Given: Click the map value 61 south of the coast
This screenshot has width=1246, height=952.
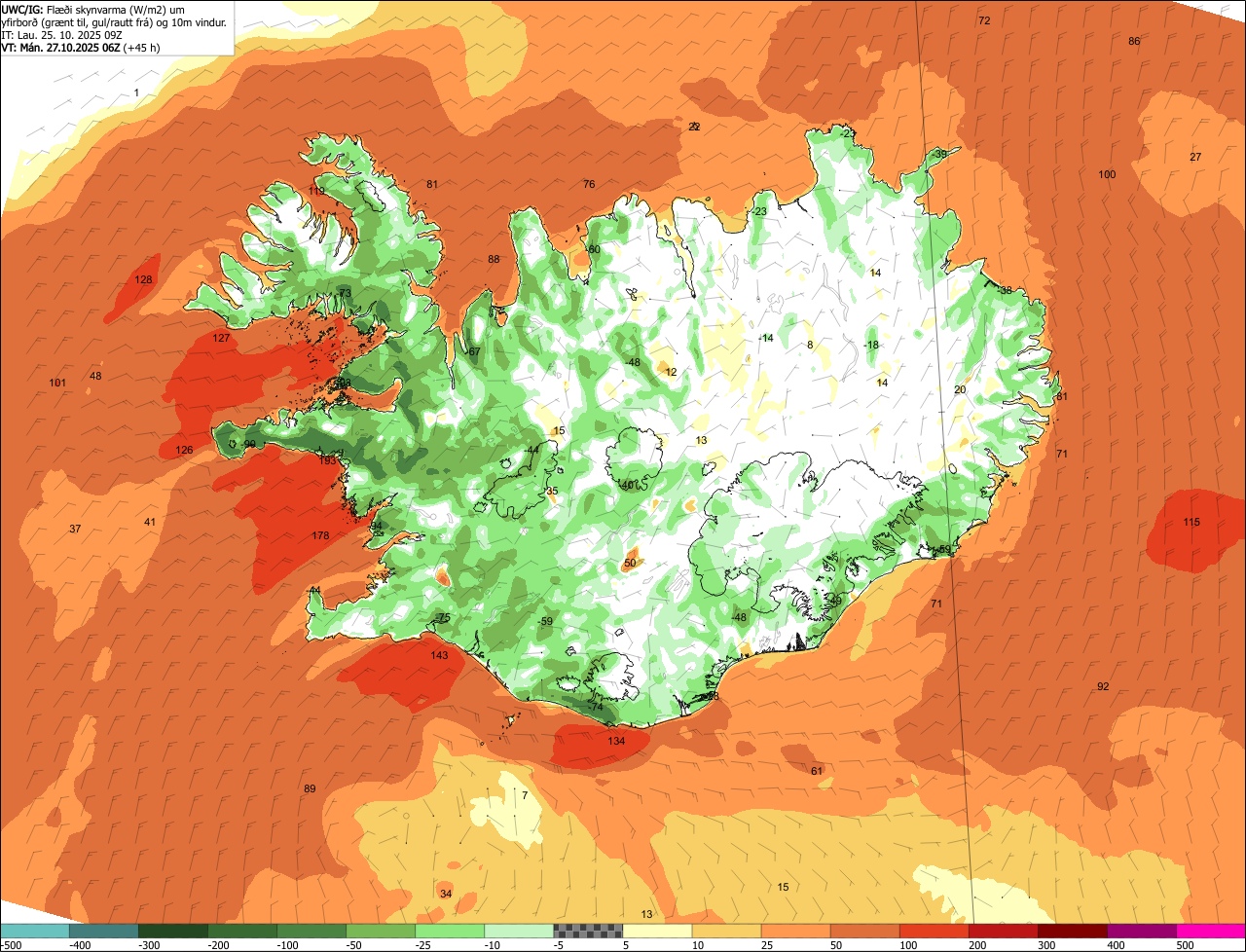Looking at the screenshot, I should [817, 772].
